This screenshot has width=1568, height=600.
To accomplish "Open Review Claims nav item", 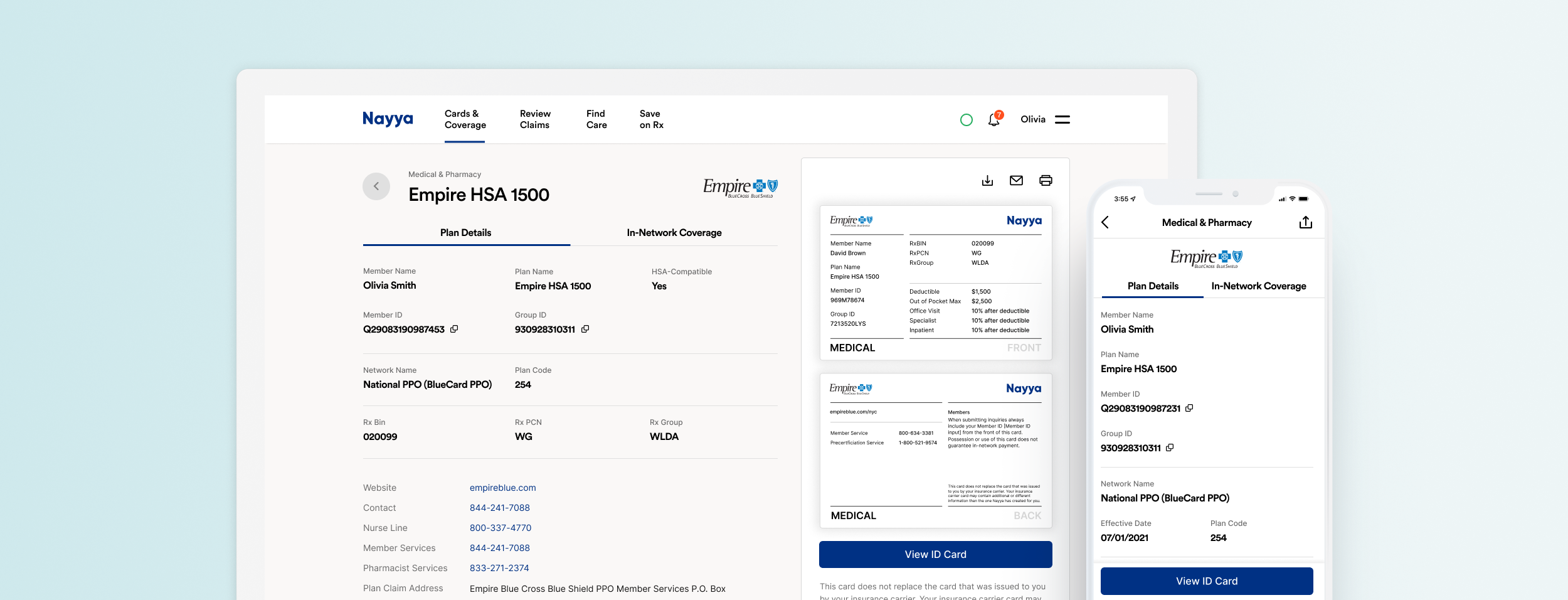I will click(x=535, y=119).
